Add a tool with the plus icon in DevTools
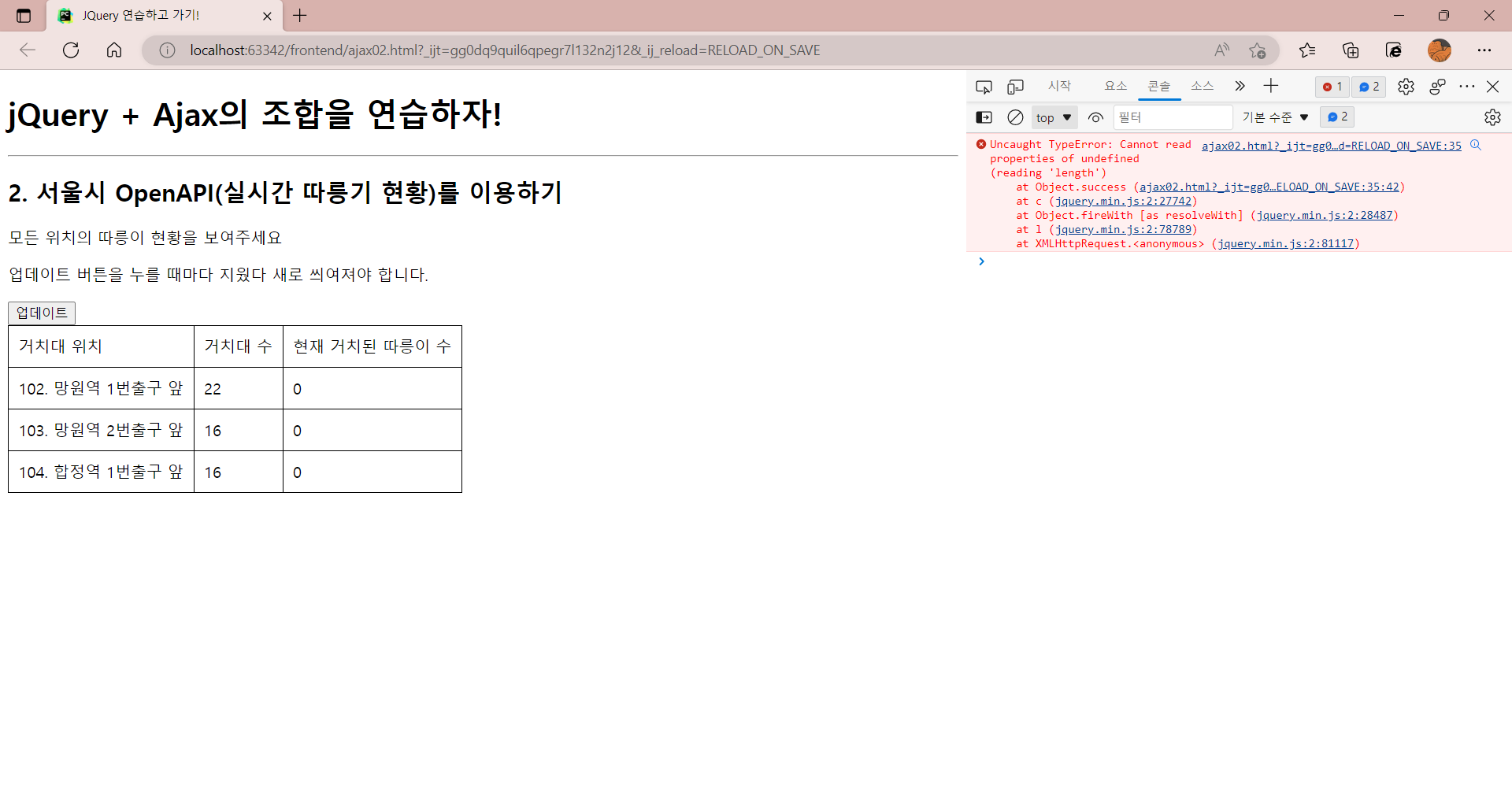This screenshot has width=1512, height=811. [1271, 86]
